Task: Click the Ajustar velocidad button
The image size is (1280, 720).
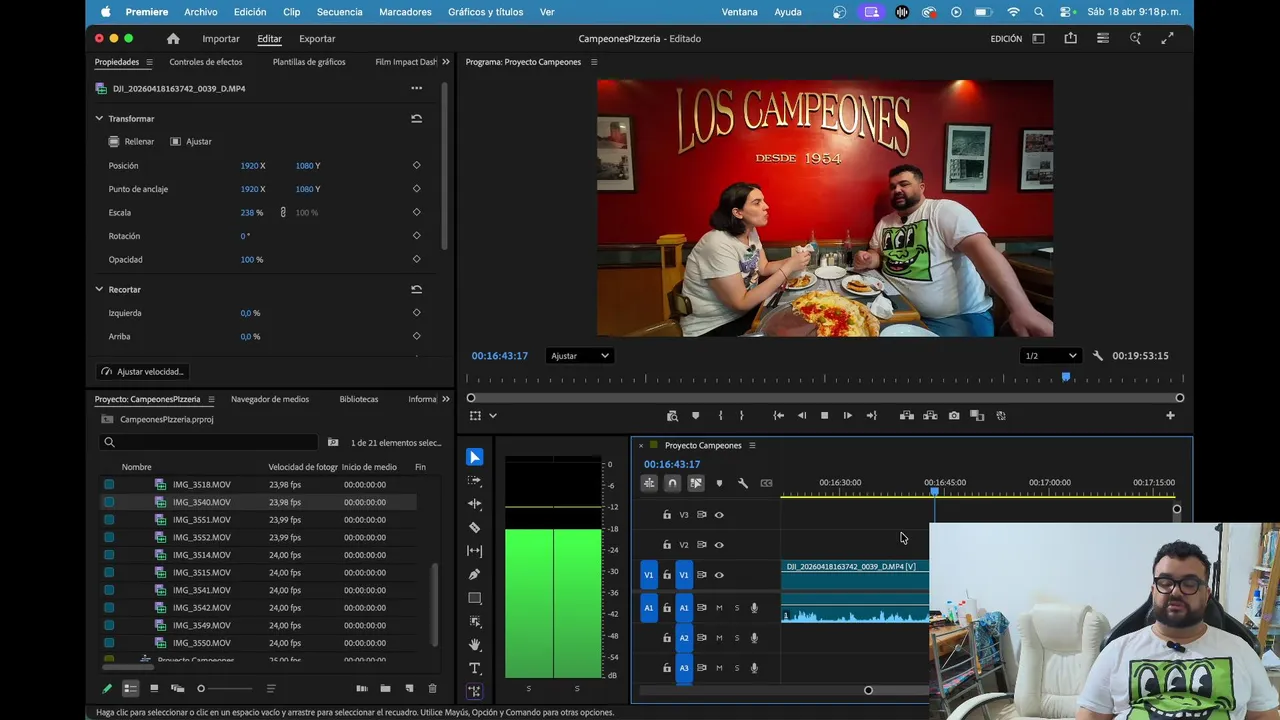Action: point(142,372)
